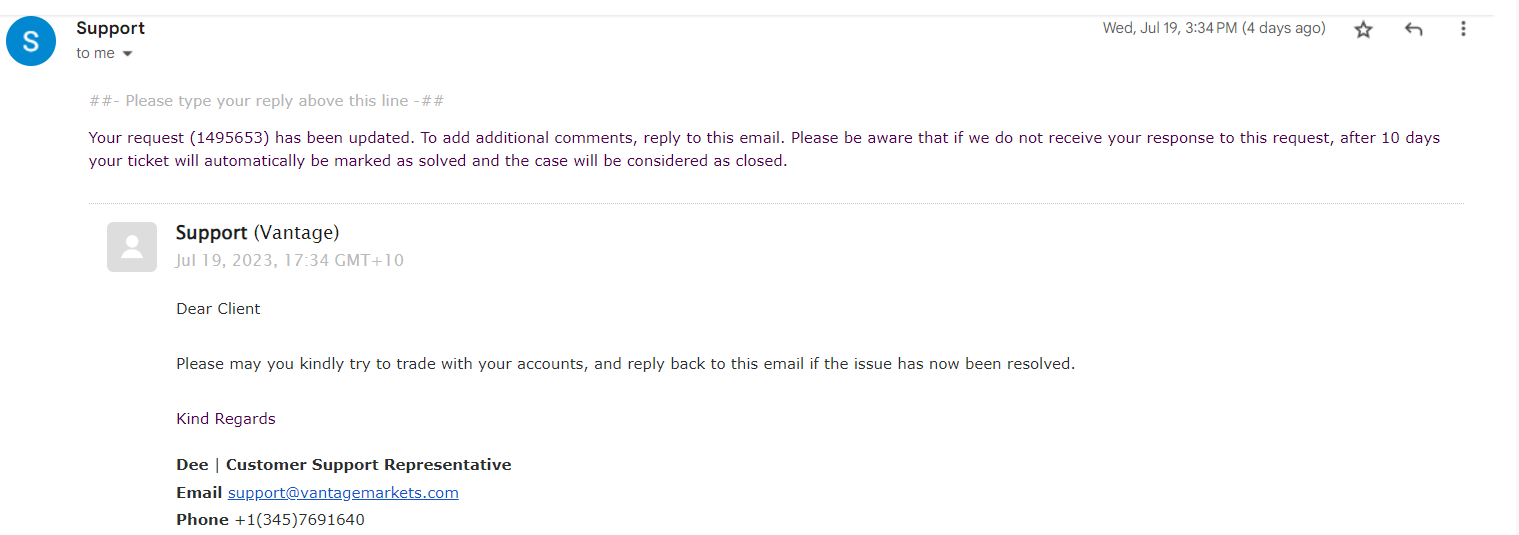Click the "to me" recipient text
1519x535 pixels.
[95, 53]
